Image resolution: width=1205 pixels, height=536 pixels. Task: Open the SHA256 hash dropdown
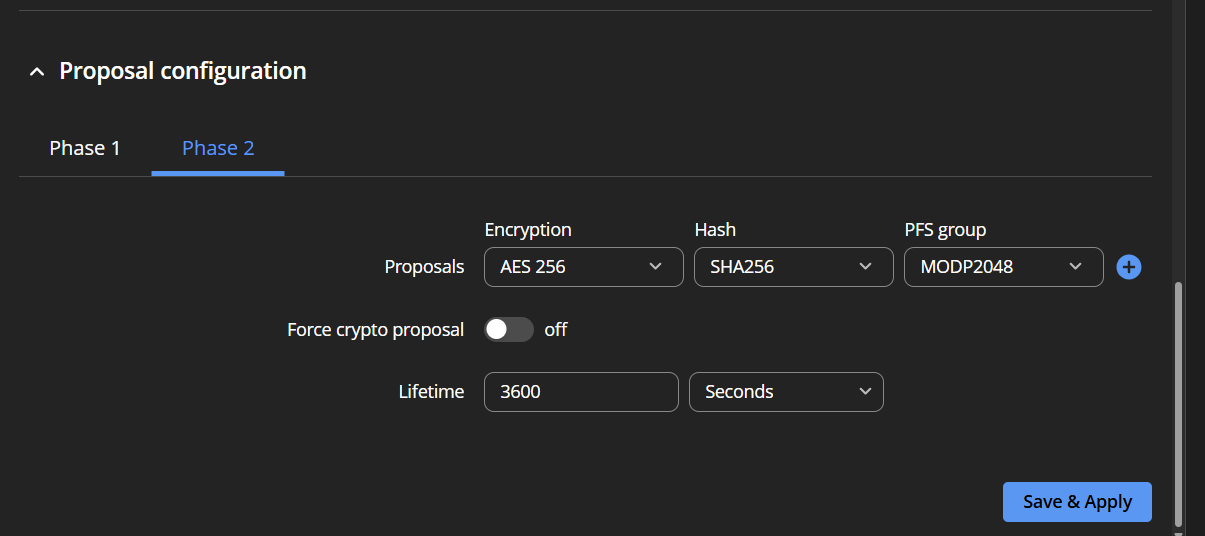tap(794, 267)
